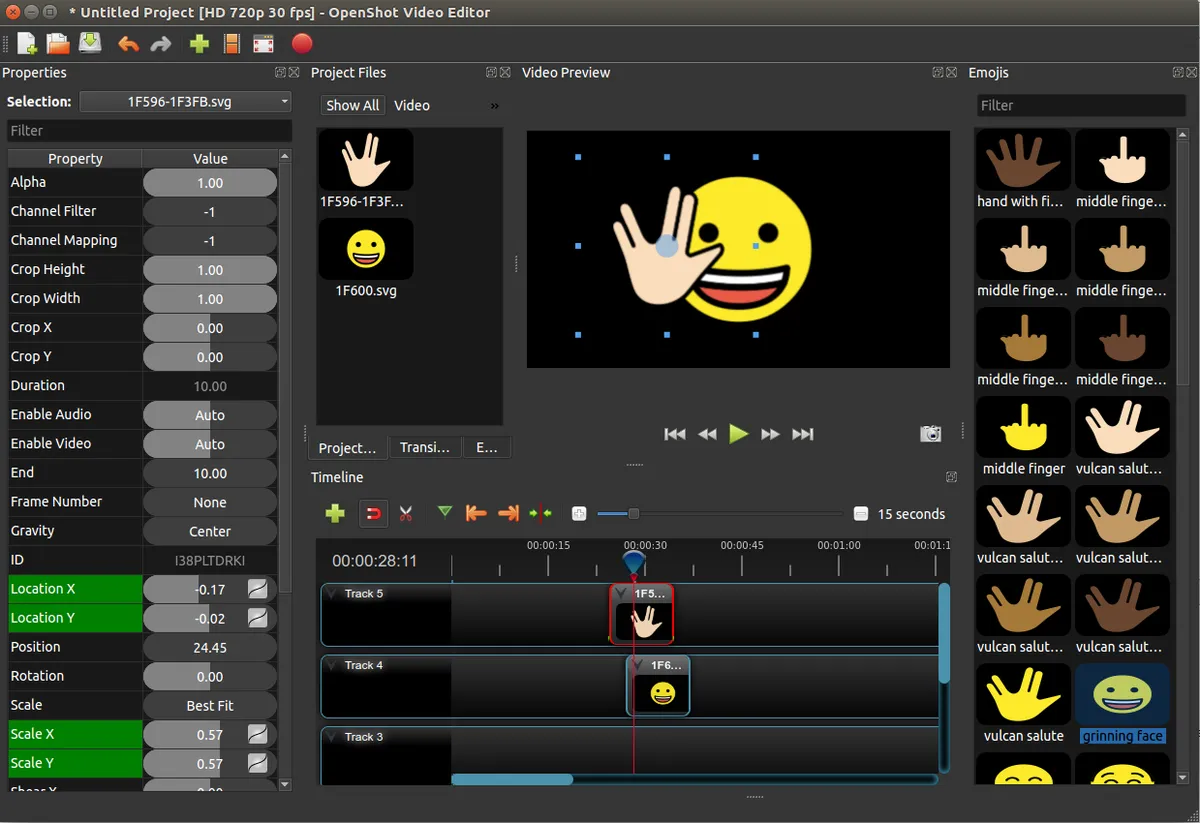Open the Track 3 menu arrow
This screenshot has width=1200, height=823.
click(x=331, y=737)
